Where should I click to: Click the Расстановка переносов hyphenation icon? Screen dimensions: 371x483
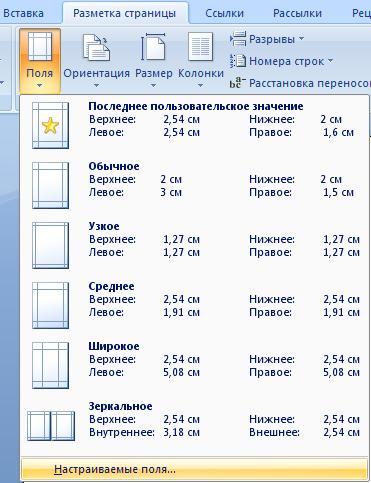point(238,83)
